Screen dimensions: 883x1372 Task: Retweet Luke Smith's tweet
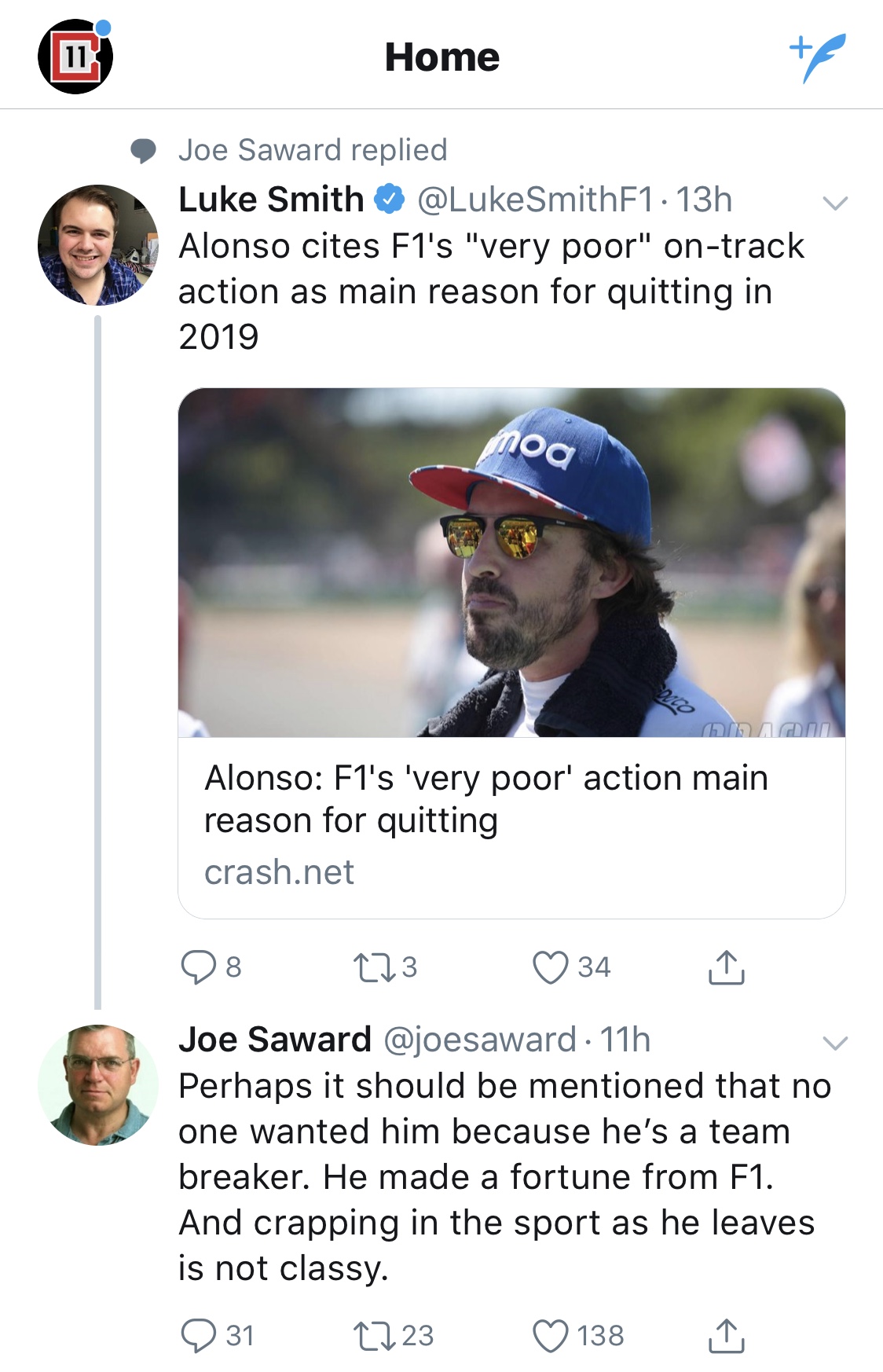click(x=375, y=967)
